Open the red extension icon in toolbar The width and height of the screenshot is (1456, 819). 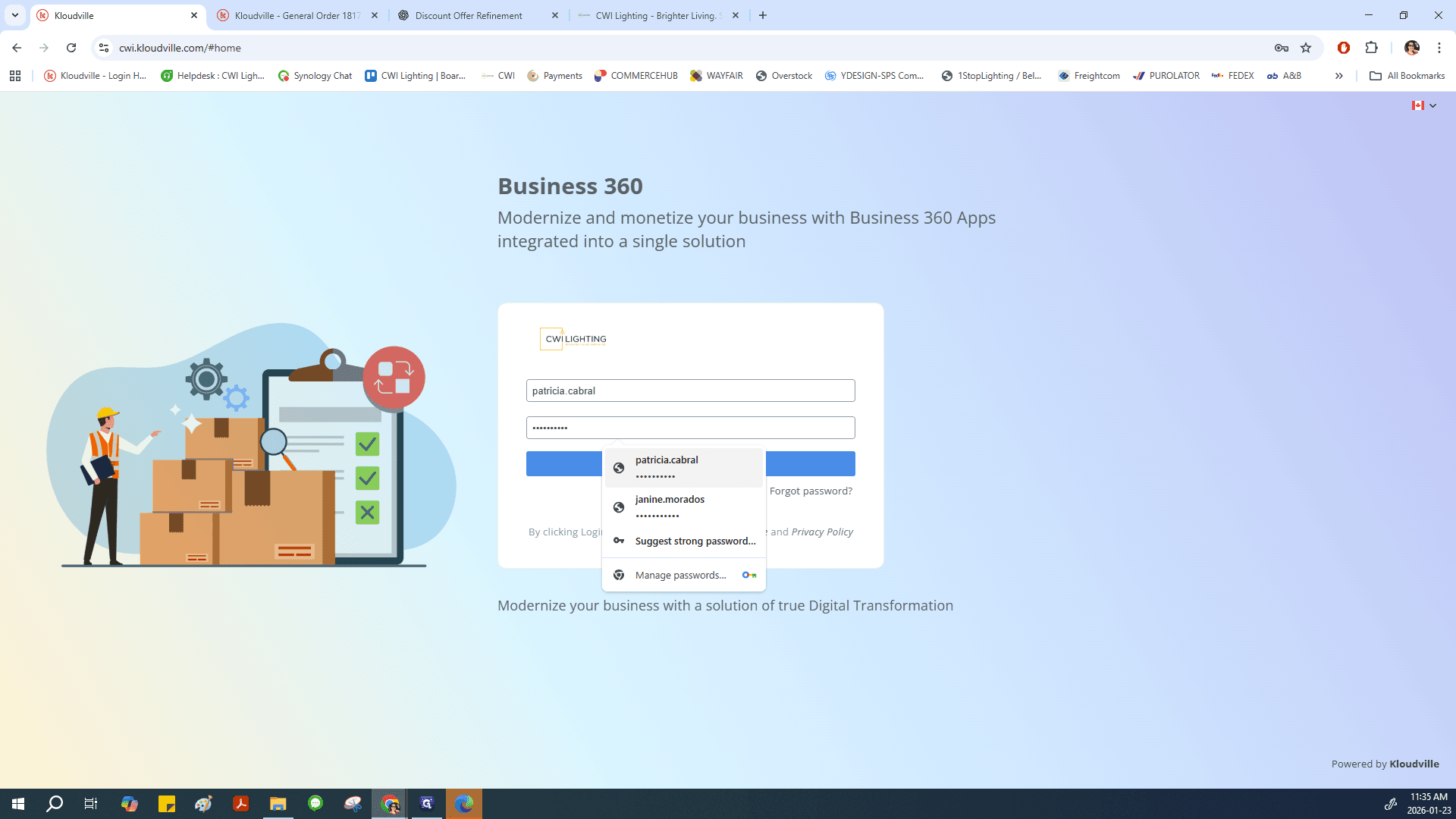tap(1344, 48)
